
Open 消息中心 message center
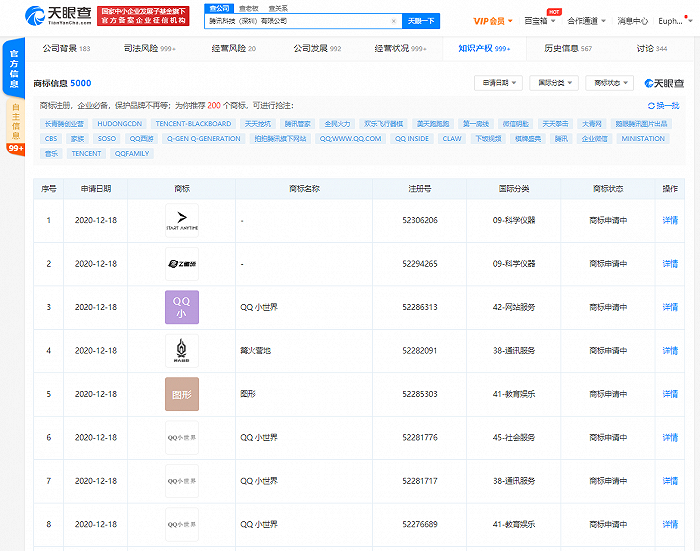click(x=632, y=21)
